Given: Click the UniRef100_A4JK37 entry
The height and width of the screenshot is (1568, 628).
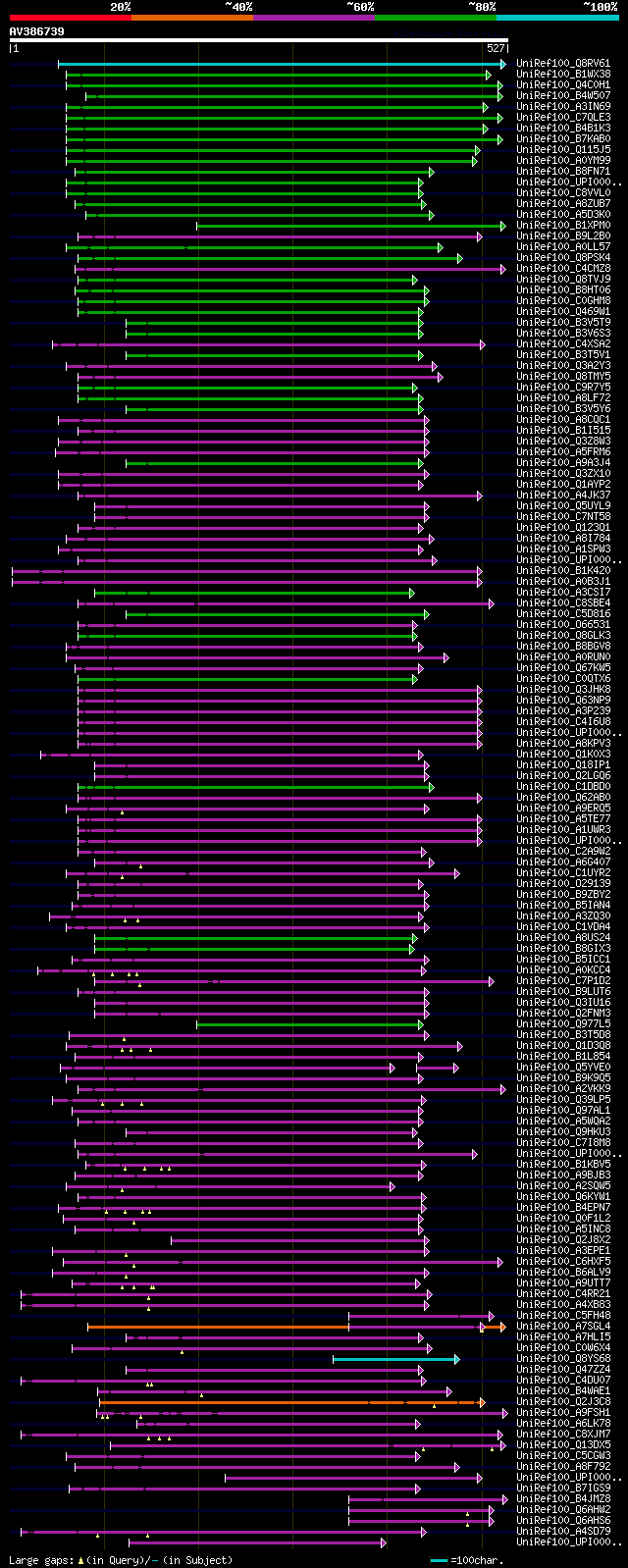Looking at the screenshot, I should 563,496.
